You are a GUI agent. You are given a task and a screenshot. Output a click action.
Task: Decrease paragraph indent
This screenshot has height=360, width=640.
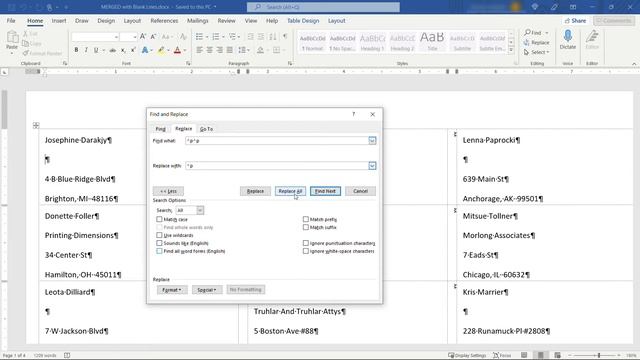pos(251,37)
